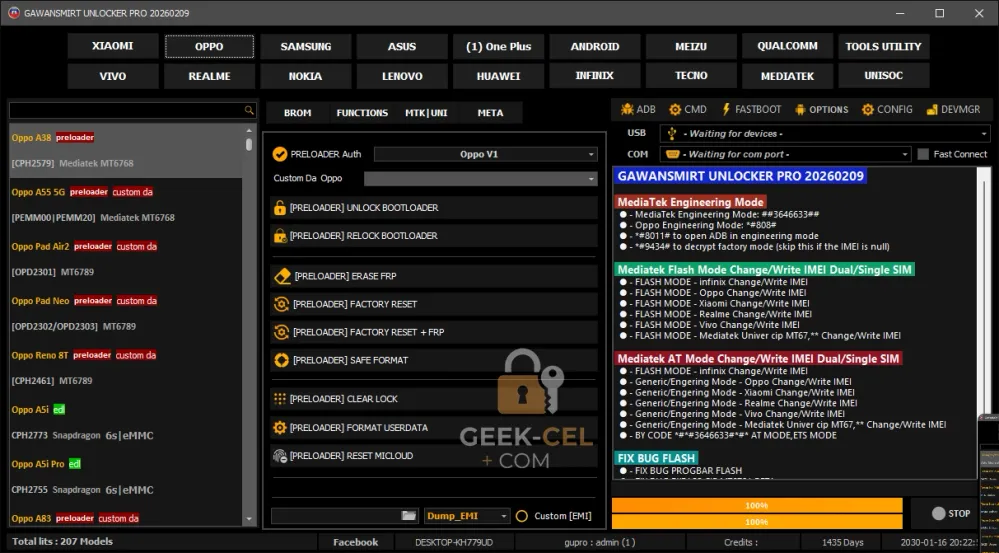
Task: Click the FASTBOOT lightning icon
Action: point(726,110)
